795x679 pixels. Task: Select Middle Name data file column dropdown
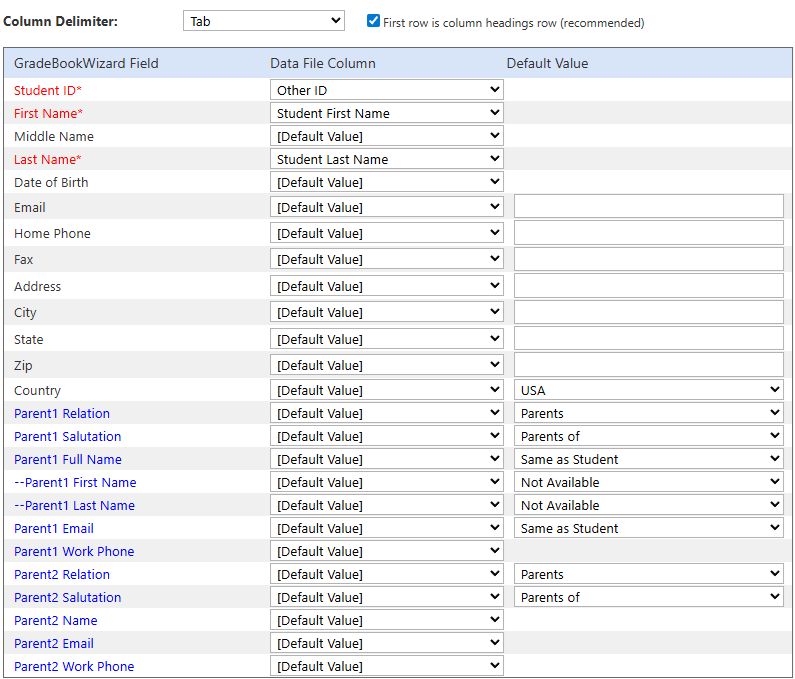(x=386, y=136)
